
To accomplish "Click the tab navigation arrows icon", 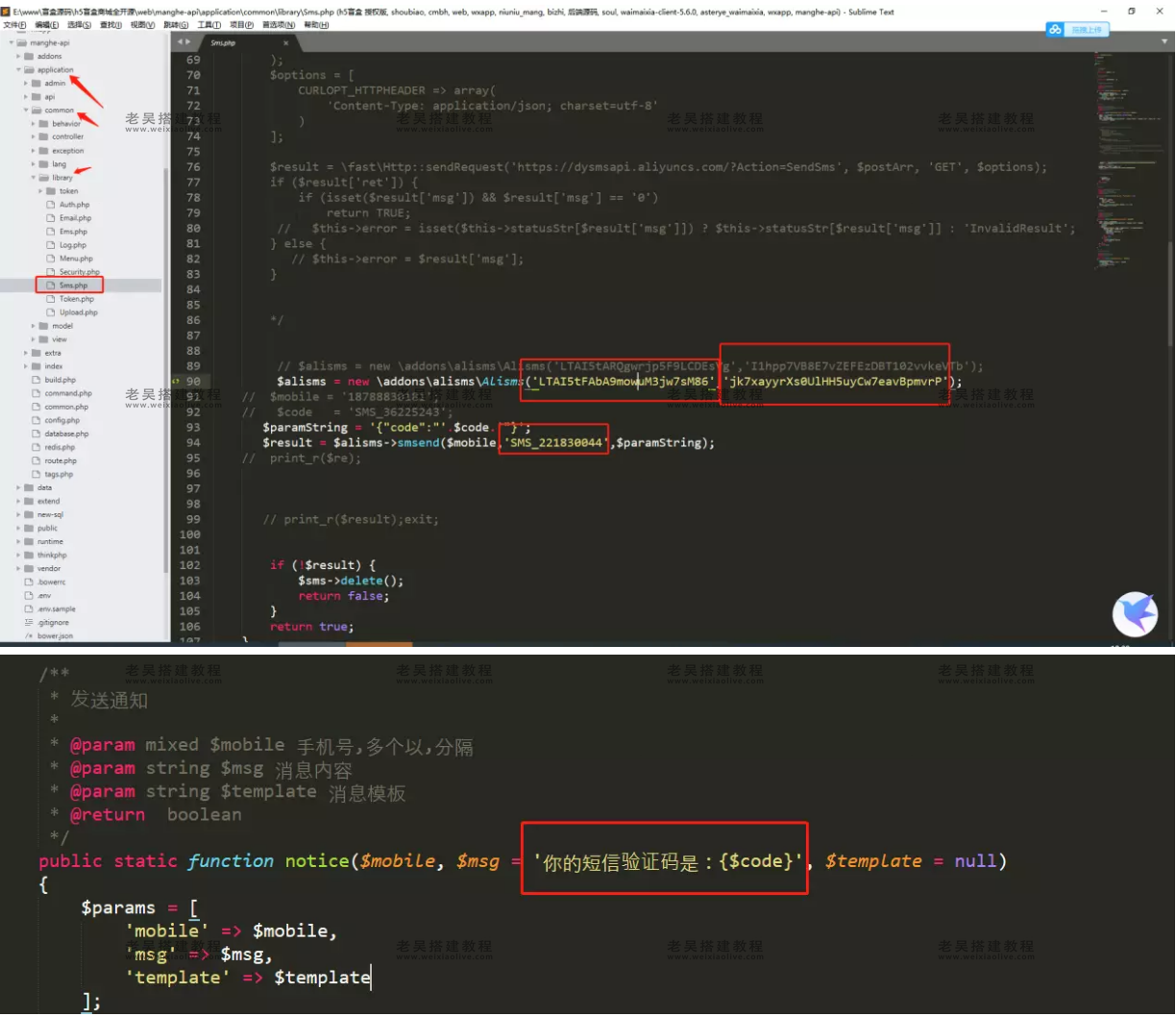I will (183, 43).
